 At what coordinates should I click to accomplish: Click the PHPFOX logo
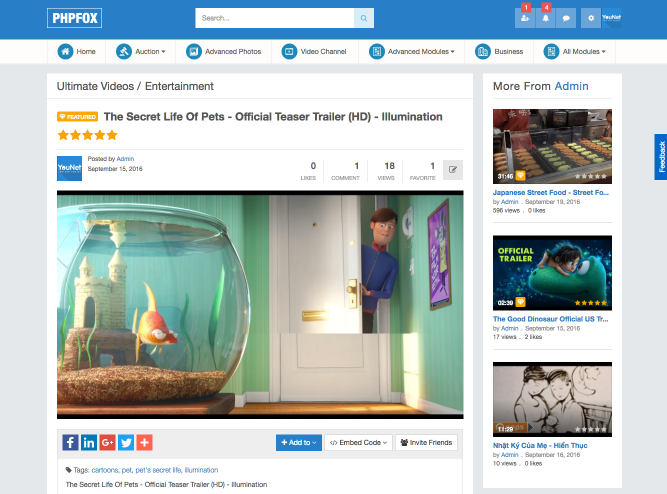(74, 18)
